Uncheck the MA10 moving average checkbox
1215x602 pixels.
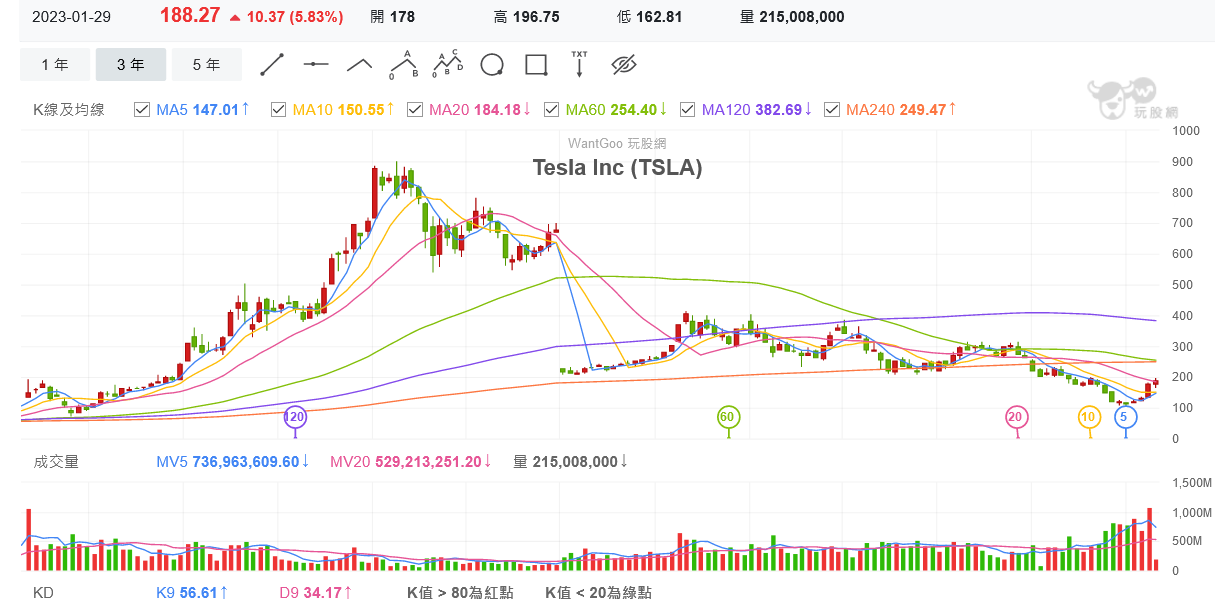tap(279, 109)
